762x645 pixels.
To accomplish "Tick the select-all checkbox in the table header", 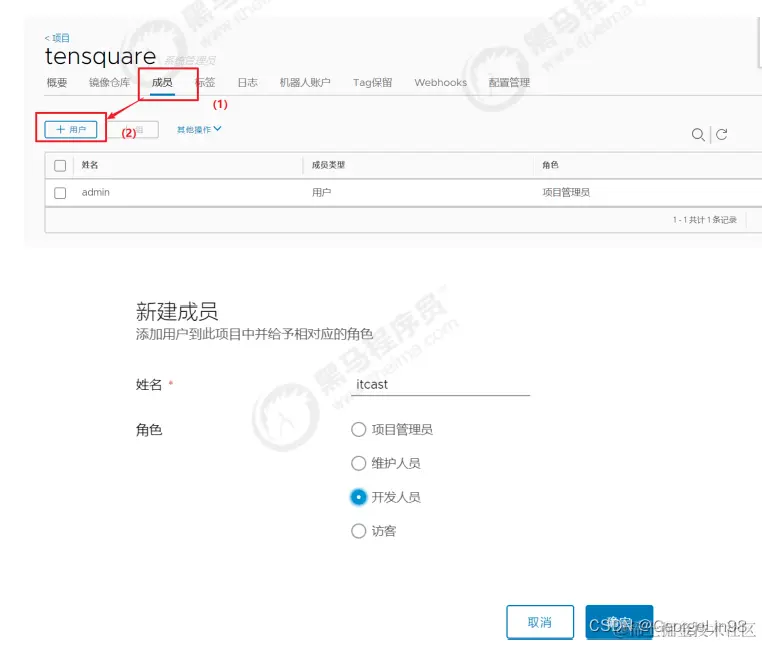I will point(60,166).
